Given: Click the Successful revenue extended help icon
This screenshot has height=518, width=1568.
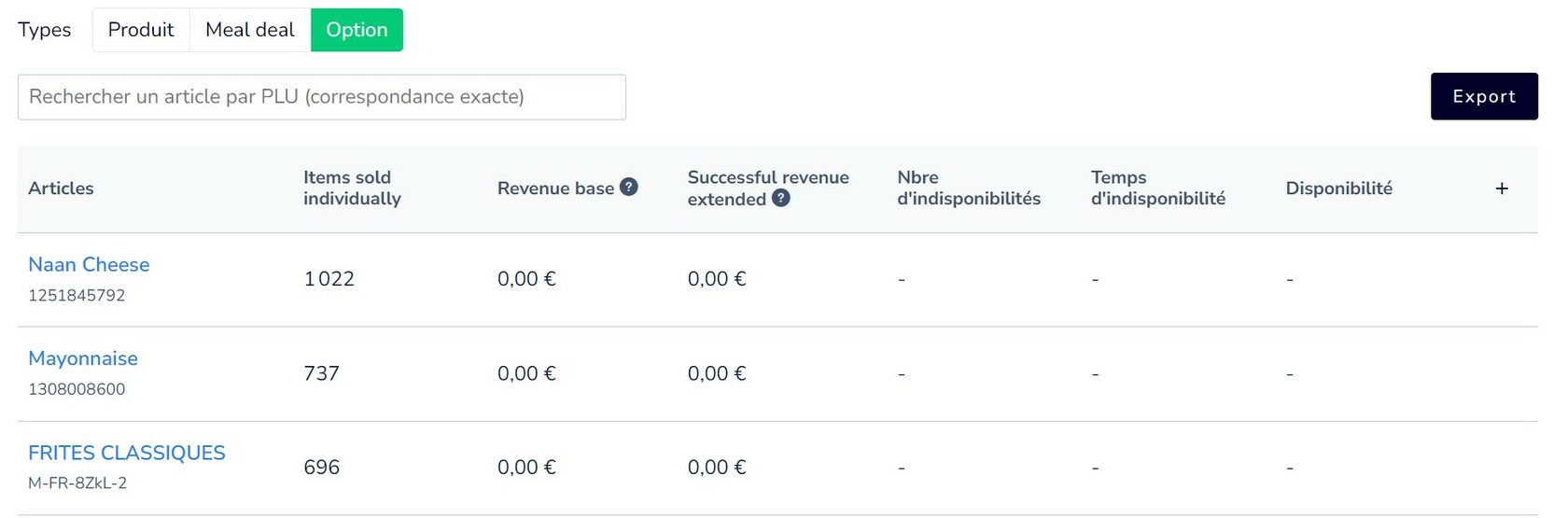Looking at the screenshot, I should point(781,198).
